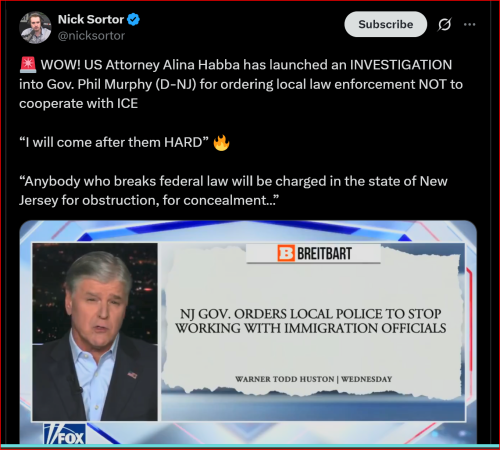The width and height of the screenshot is (500, 450).
Task: Click the "Anybody who breaks federal law" quote
Action: (233, 191)
